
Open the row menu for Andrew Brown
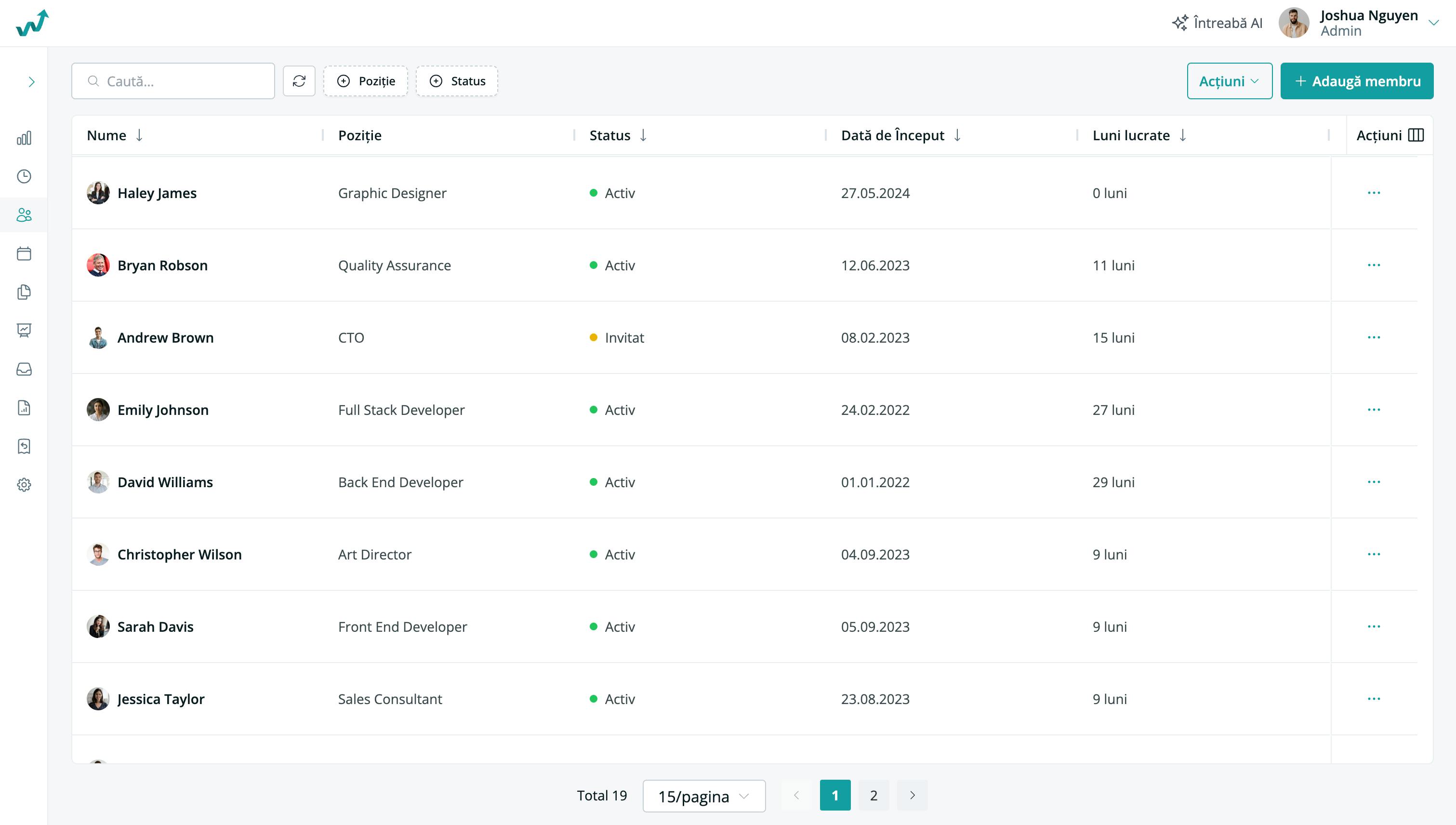(x=1374, y=337)
